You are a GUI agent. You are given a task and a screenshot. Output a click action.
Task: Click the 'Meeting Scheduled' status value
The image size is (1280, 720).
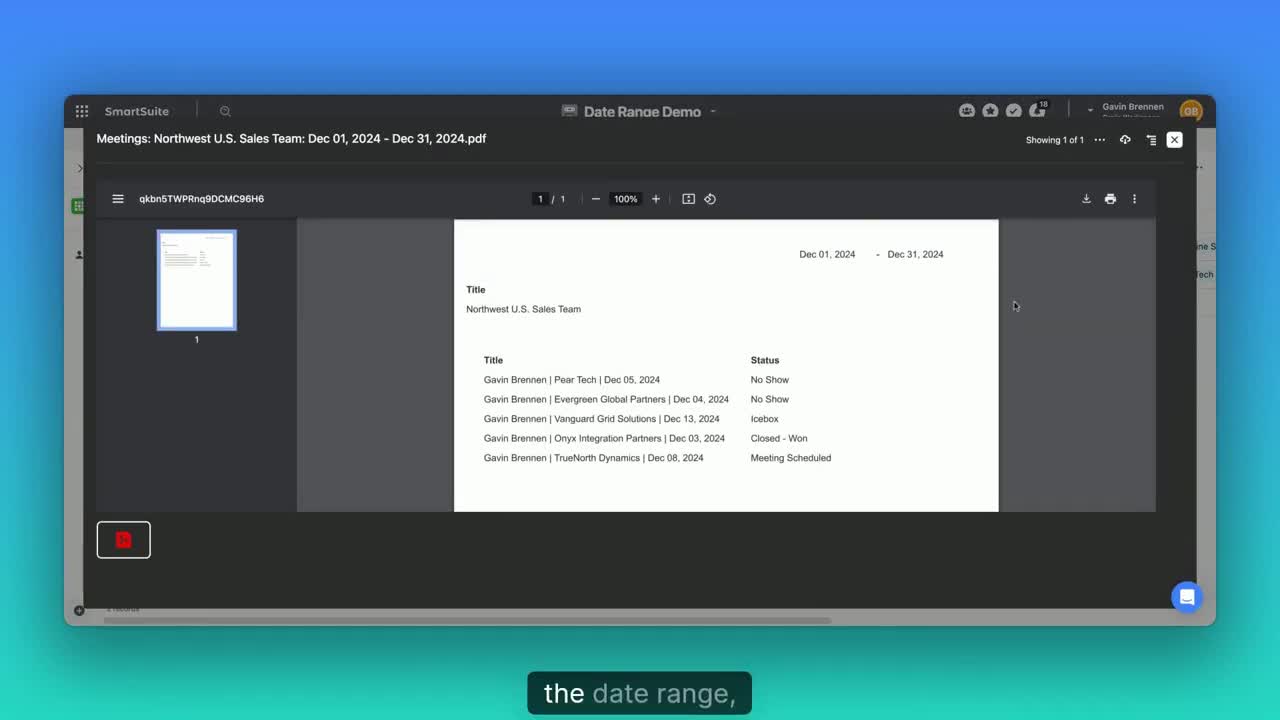tap(791, 458)
